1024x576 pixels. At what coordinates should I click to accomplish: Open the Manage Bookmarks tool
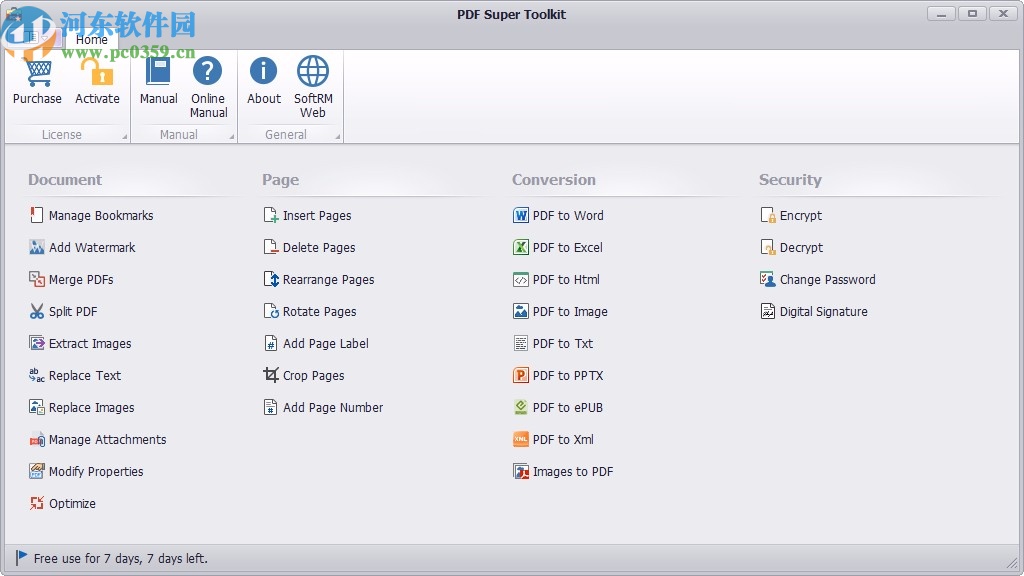(x=99, y=215)
